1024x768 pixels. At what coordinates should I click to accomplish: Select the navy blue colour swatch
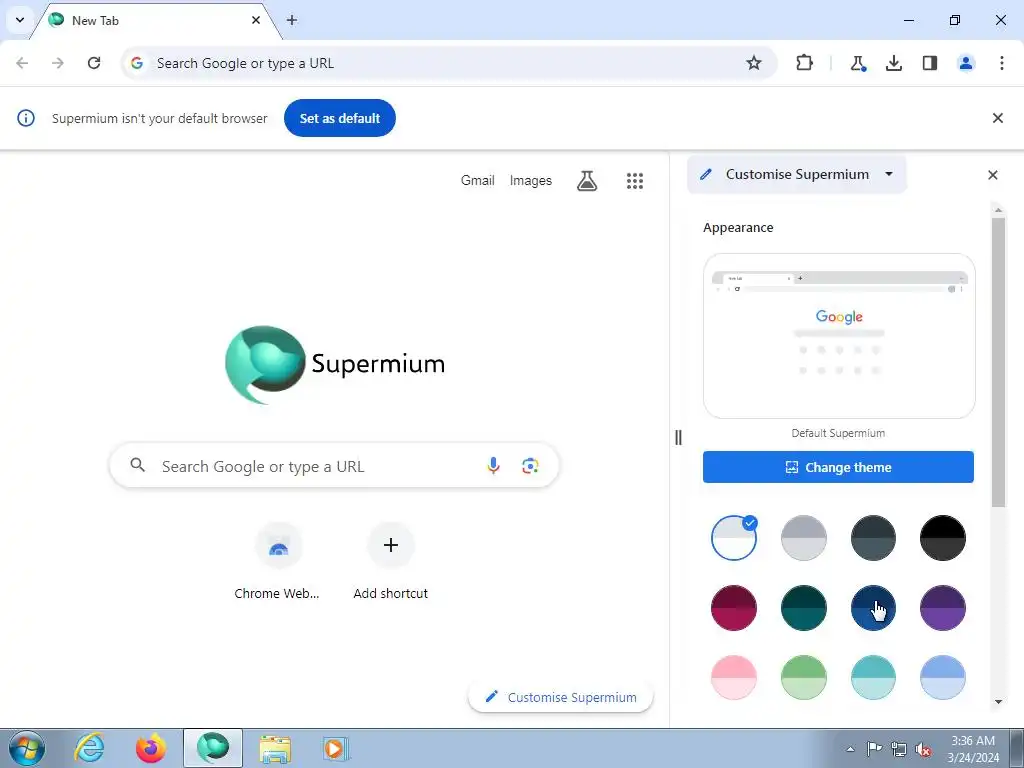(873, 608)
